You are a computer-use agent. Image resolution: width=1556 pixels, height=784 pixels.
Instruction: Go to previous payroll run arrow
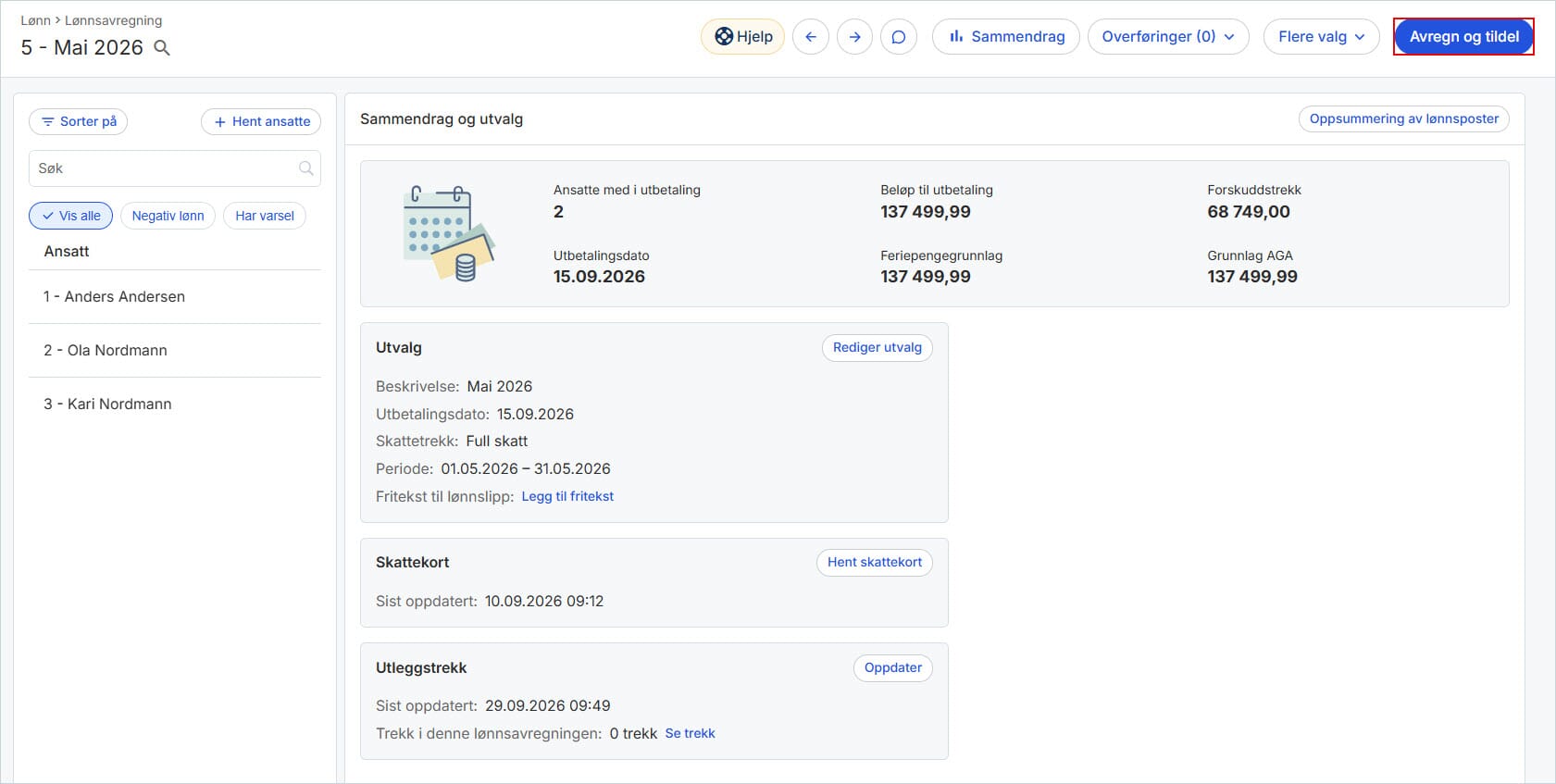(x=811, y=37)
